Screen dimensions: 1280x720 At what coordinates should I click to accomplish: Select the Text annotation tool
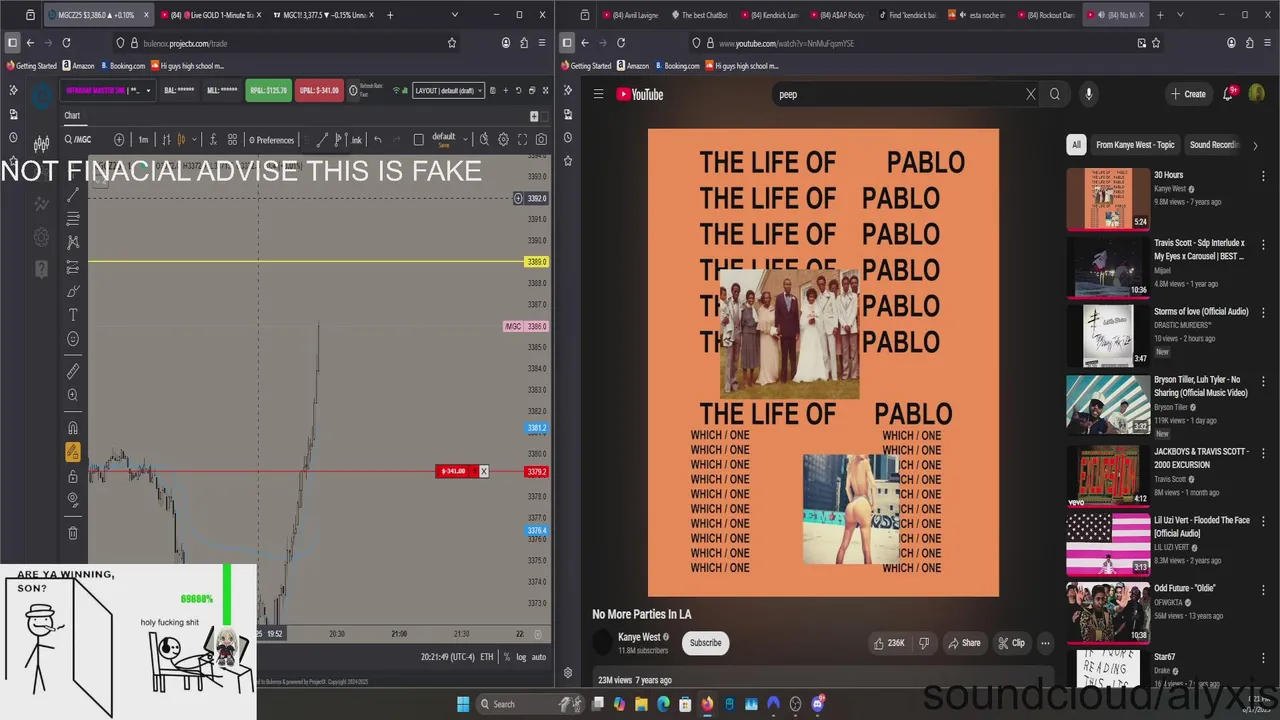pyautogui.click(x=73, y=315)
